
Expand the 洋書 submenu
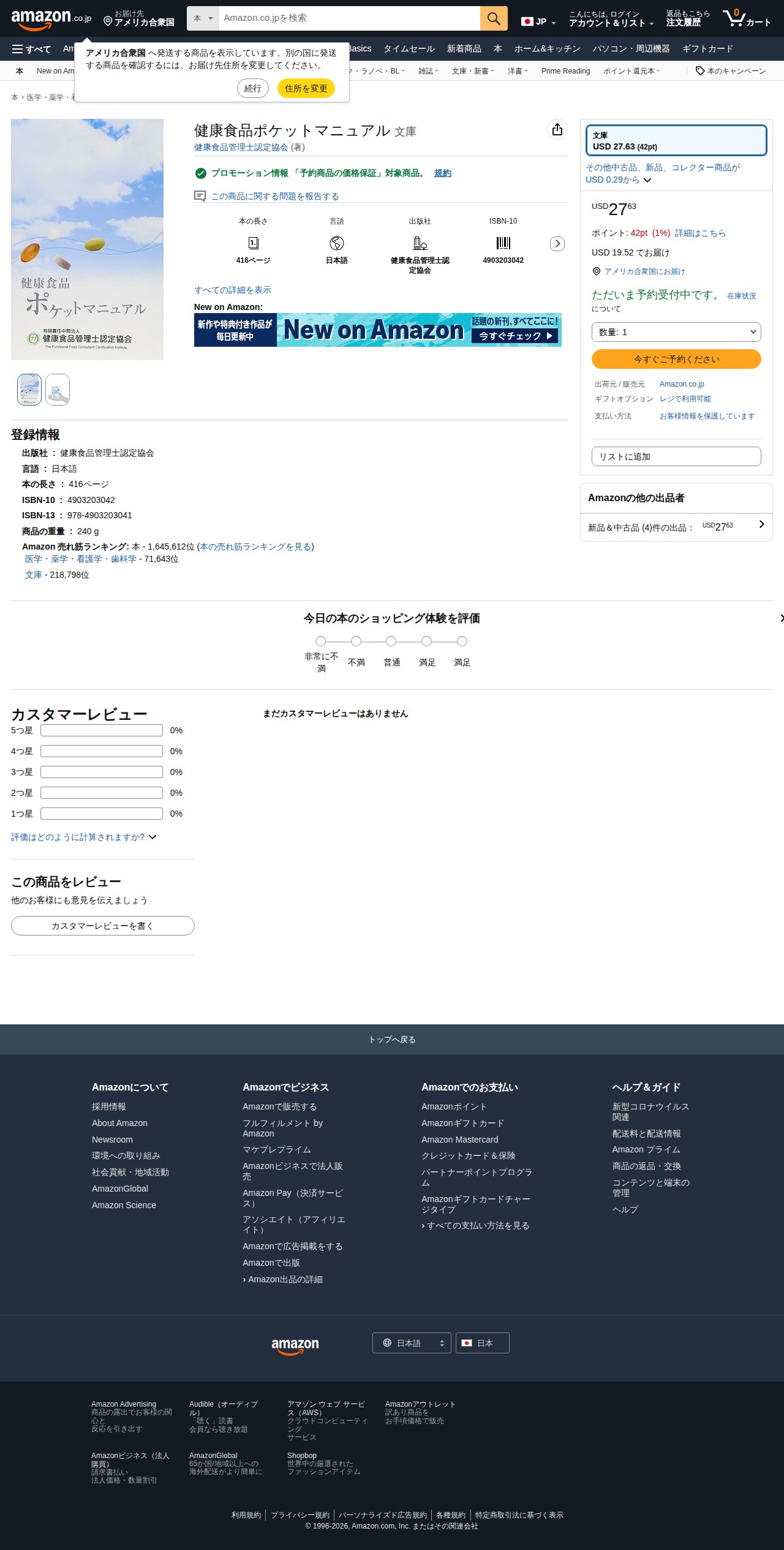(518, 71)
